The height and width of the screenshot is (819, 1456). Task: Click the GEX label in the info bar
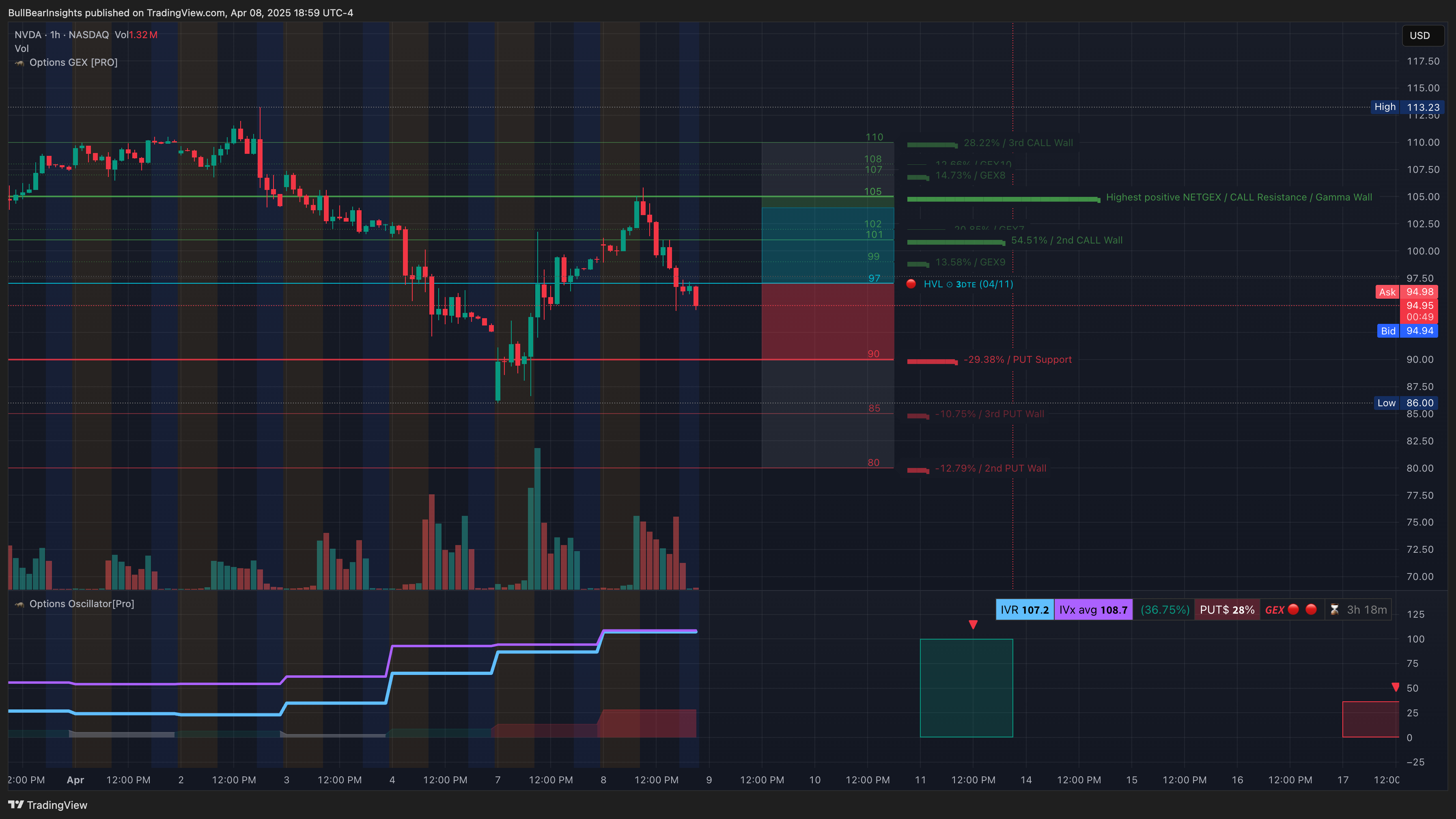point(1275,610)
